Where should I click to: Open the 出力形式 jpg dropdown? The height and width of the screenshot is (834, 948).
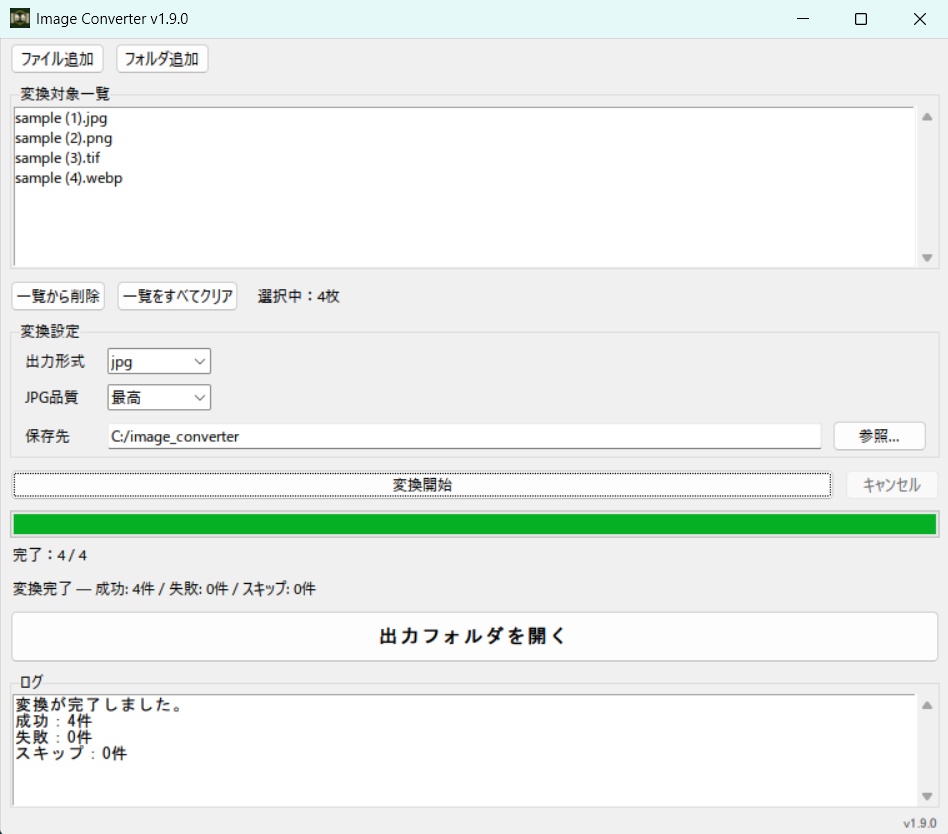(159, 362)
